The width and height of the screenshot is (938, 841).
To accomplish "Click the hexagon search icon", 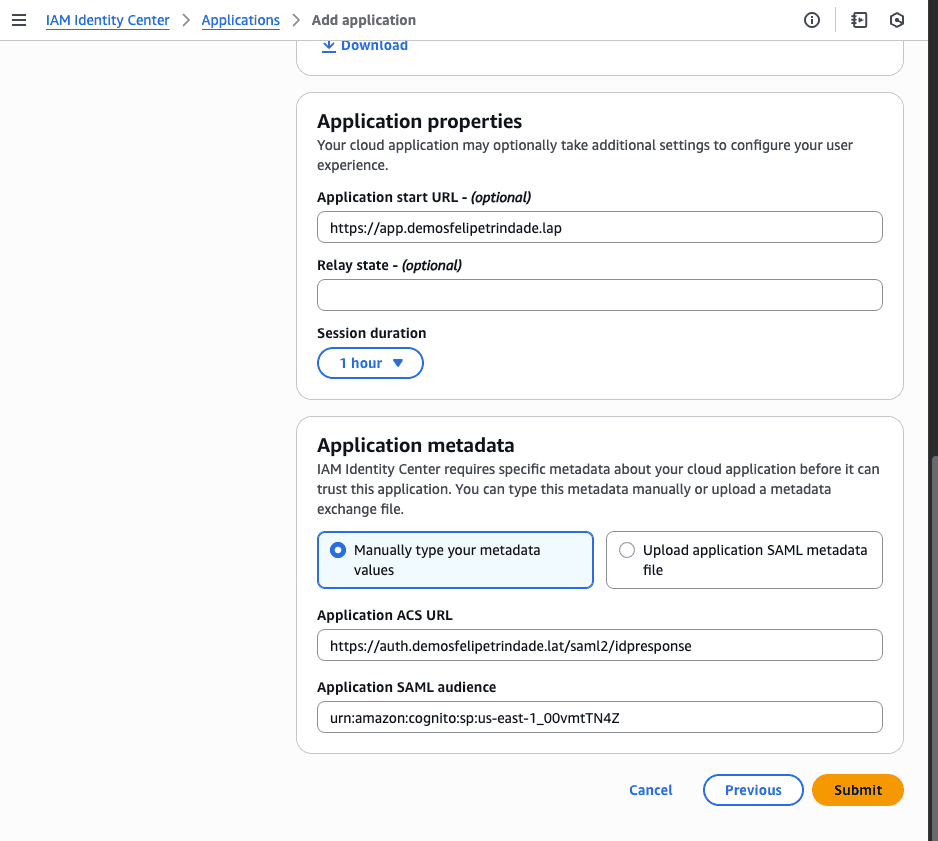I will tap(897, 20).
